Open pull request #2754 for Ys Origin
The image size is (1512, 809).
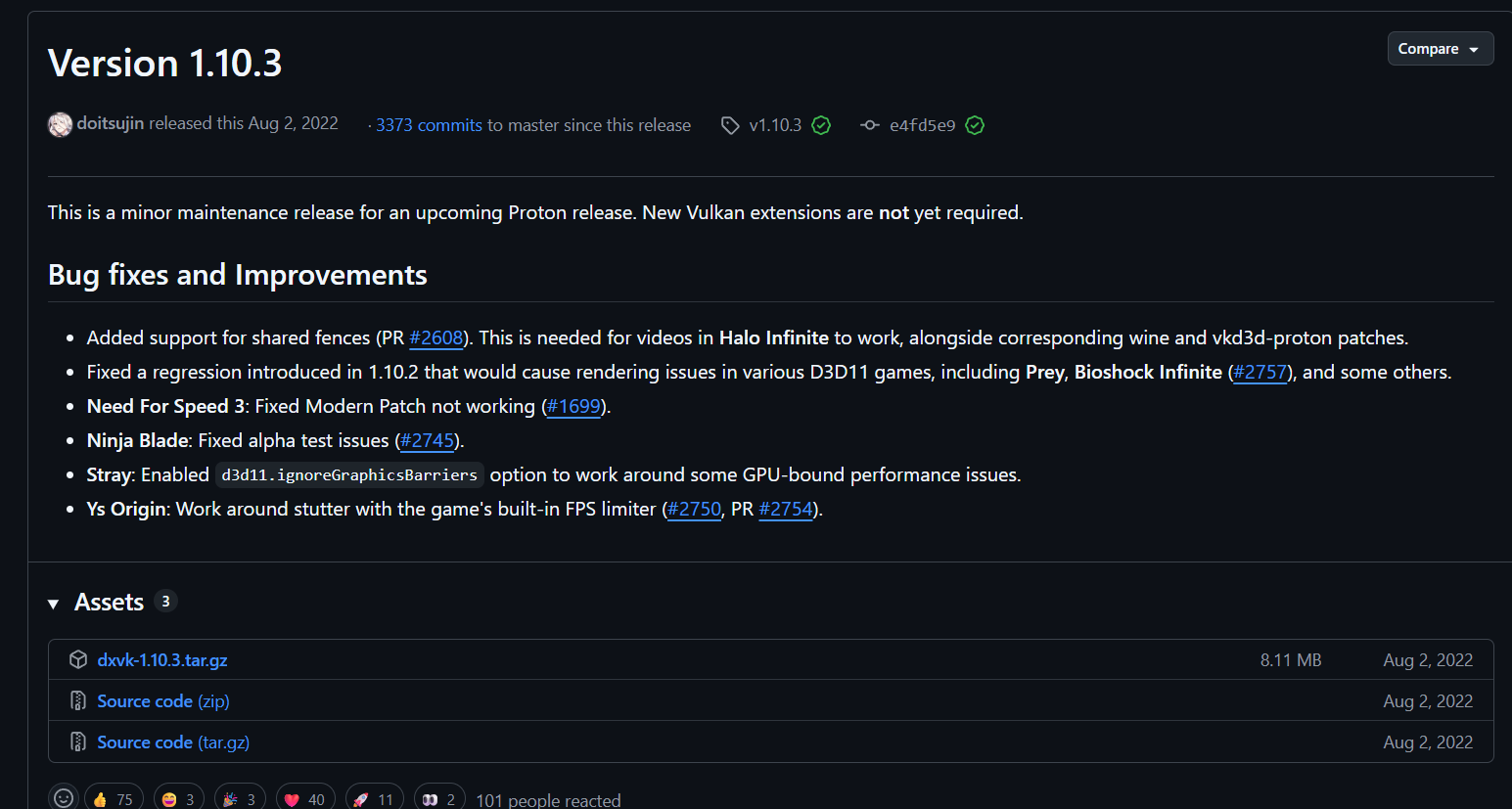[786, 509]
